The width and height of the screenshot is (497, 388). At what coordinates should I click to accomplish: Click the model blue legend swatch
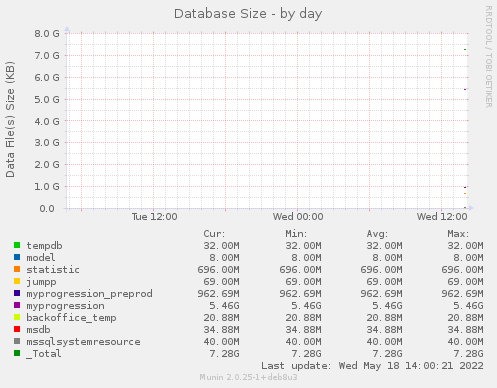[x=17, y=257]
